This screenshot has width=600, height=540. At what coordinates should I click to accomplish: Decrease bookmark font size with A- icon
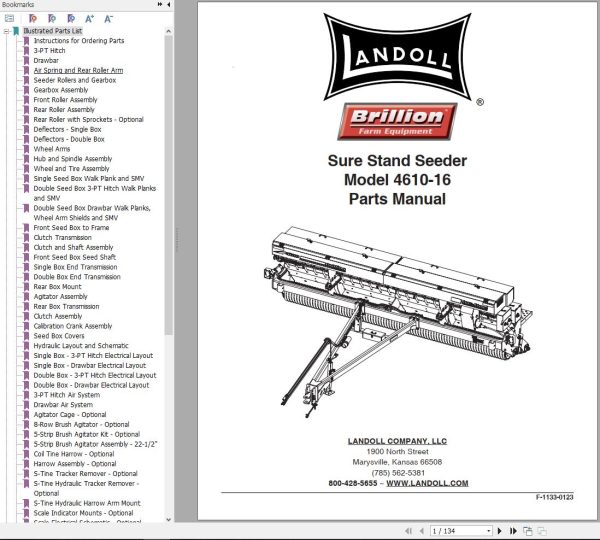click(108, 18)
